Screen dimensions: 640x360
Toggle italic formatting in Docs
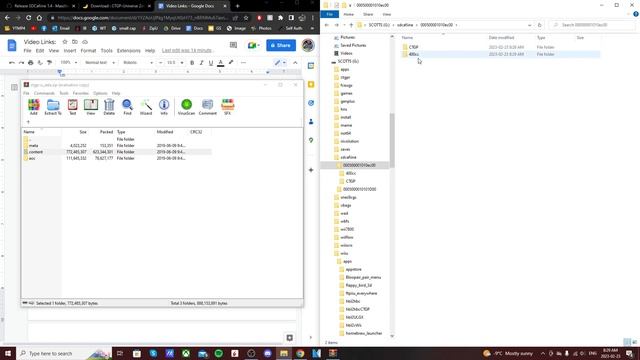[201, 63]
